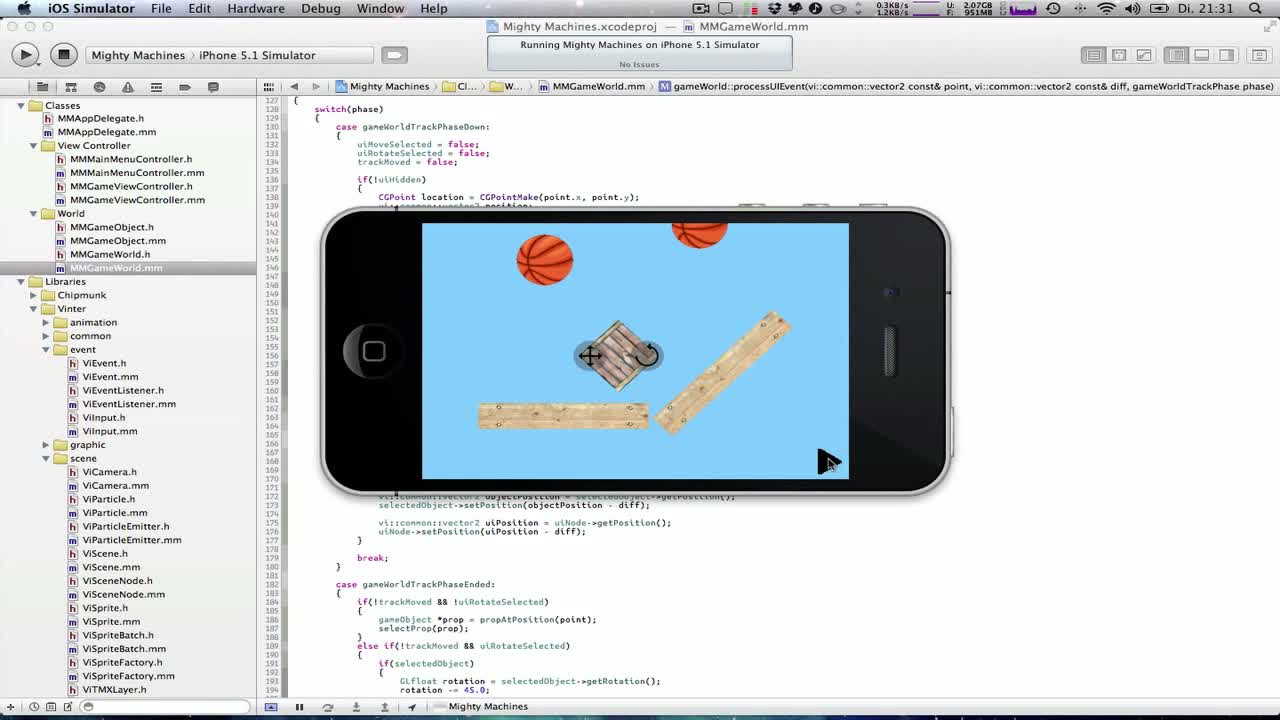
Task: Open the Debug navigator
Action: 157,86
